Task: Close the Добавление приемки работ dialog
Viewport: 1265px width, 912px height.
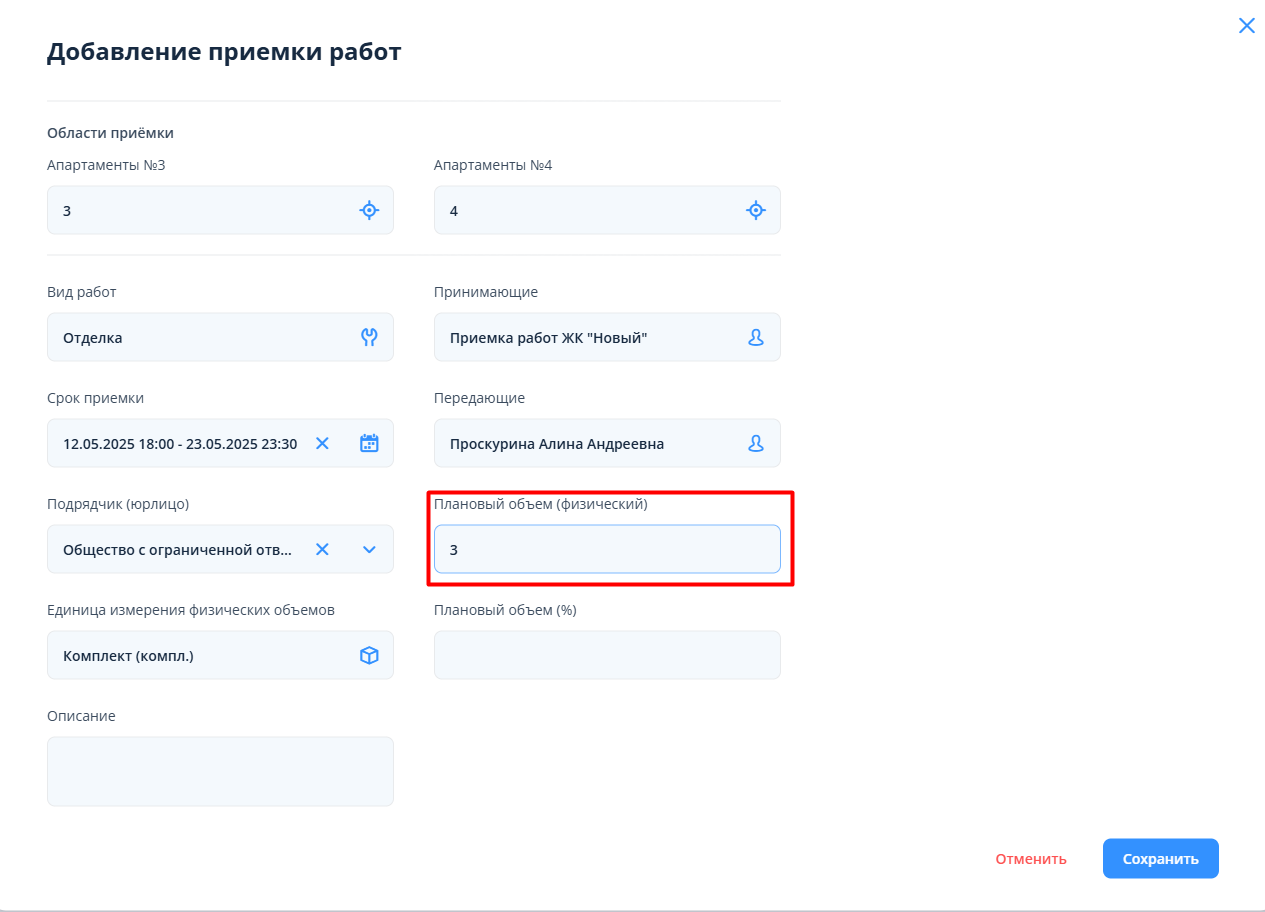Action: [1246, 26]
